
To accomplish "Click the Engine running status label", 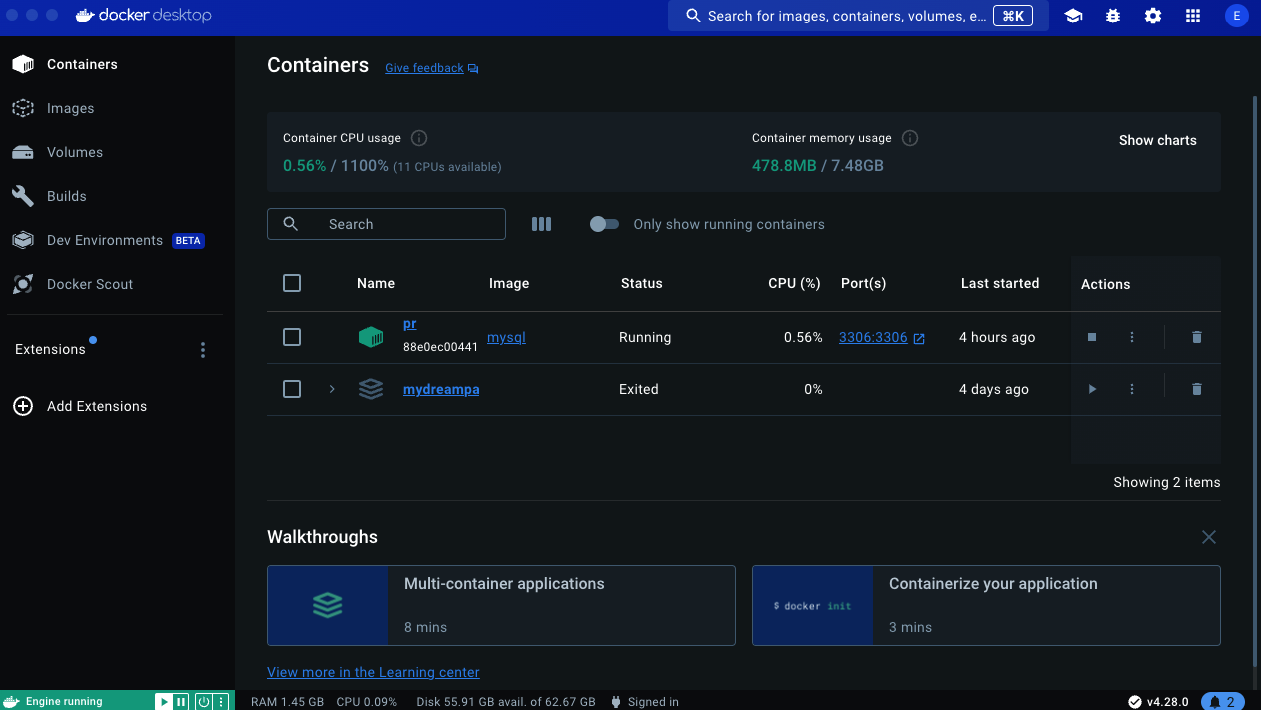I will coord(64,702).
